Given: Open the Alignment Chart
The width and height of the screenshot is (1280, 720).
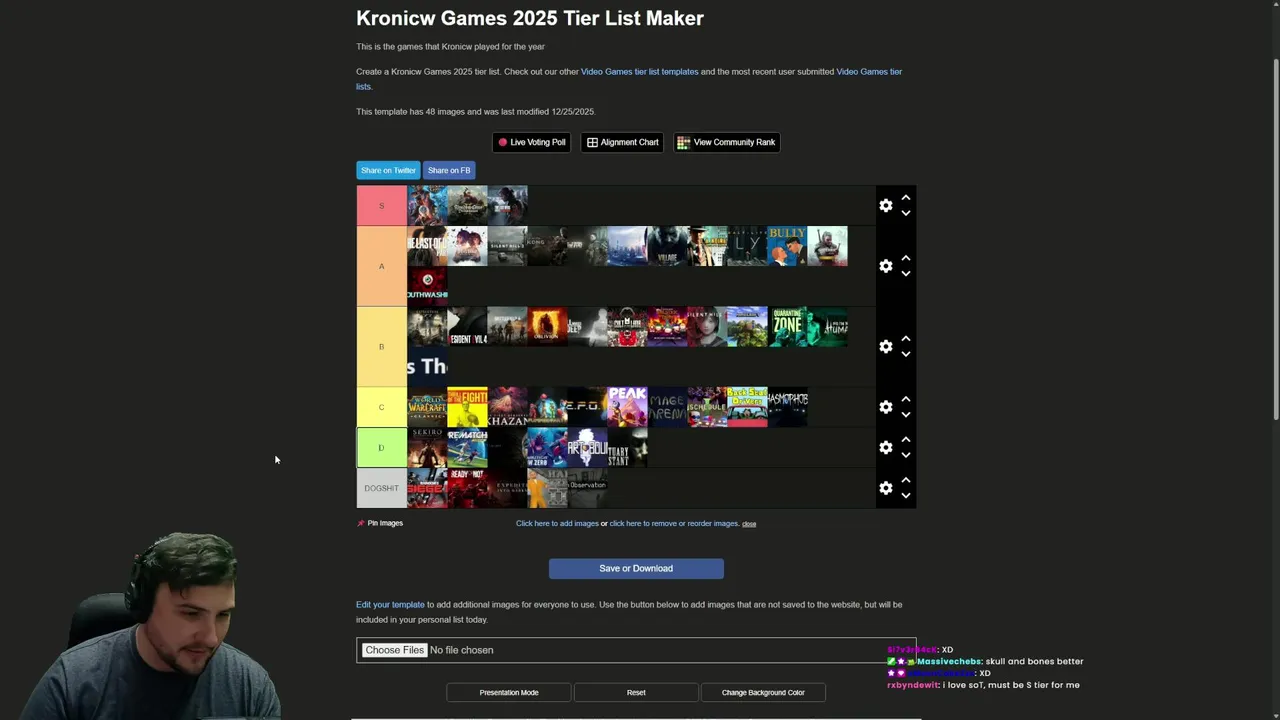Looking at the screenshot, I should click(x=622, y=142).
